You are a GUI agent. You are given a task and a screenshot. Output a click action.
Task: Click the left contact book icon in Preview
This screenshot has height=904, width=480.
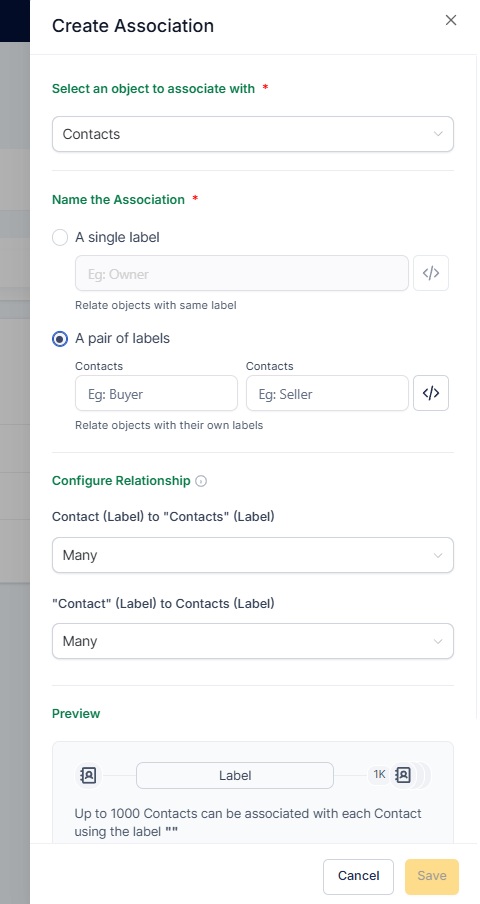pos(88,775)
